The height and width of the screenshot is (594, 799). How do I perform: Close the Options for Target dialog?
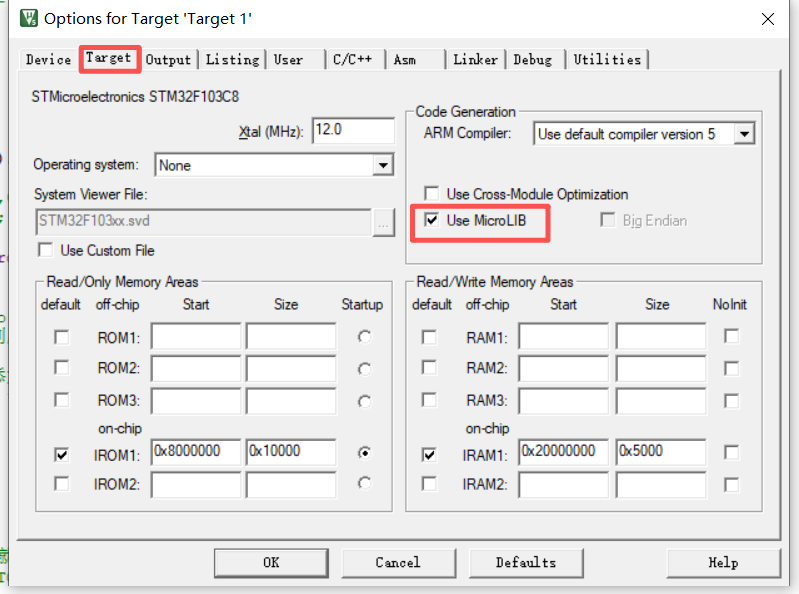point(767,19)
